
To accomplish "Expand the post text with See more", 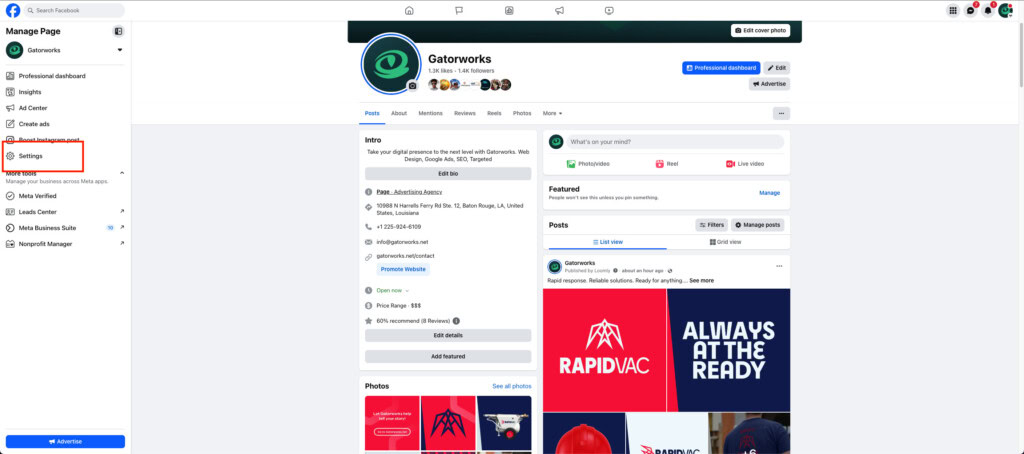I will pos(701,280).
